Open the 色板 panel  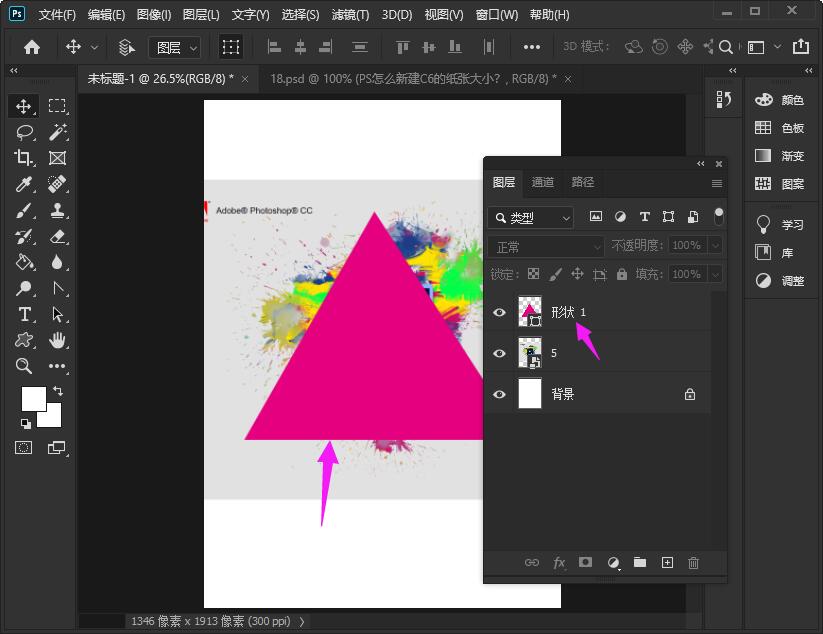(779, 128)
